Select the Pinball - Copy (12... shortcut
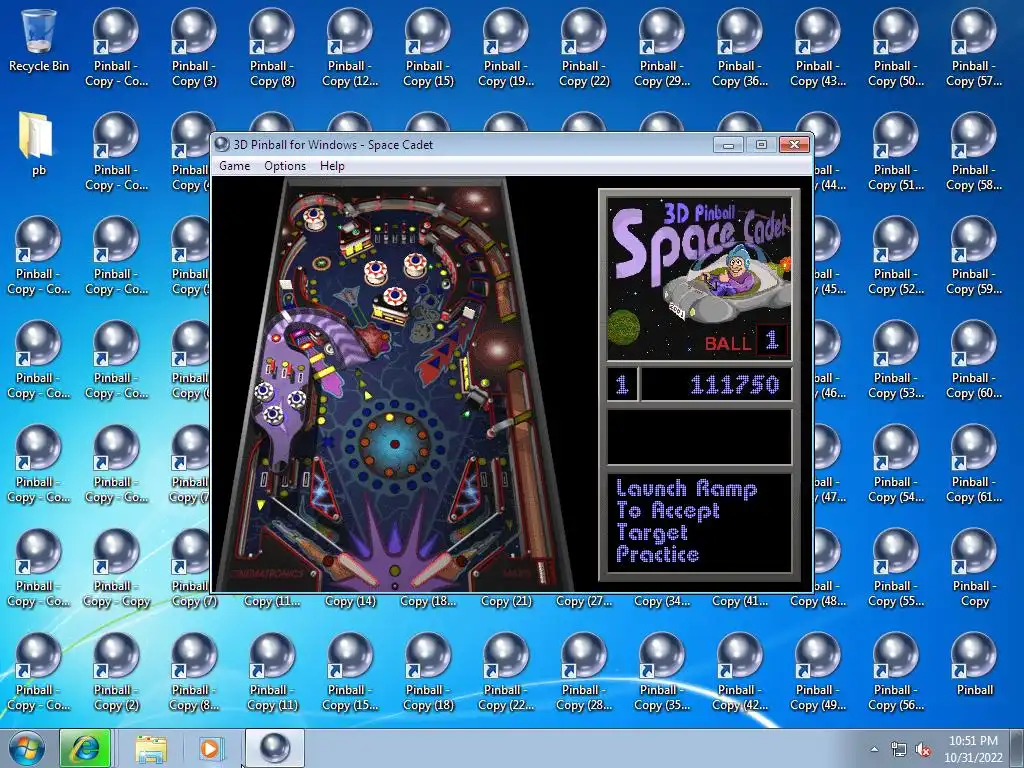This screenshot has width=1024, height=768. 350,48
